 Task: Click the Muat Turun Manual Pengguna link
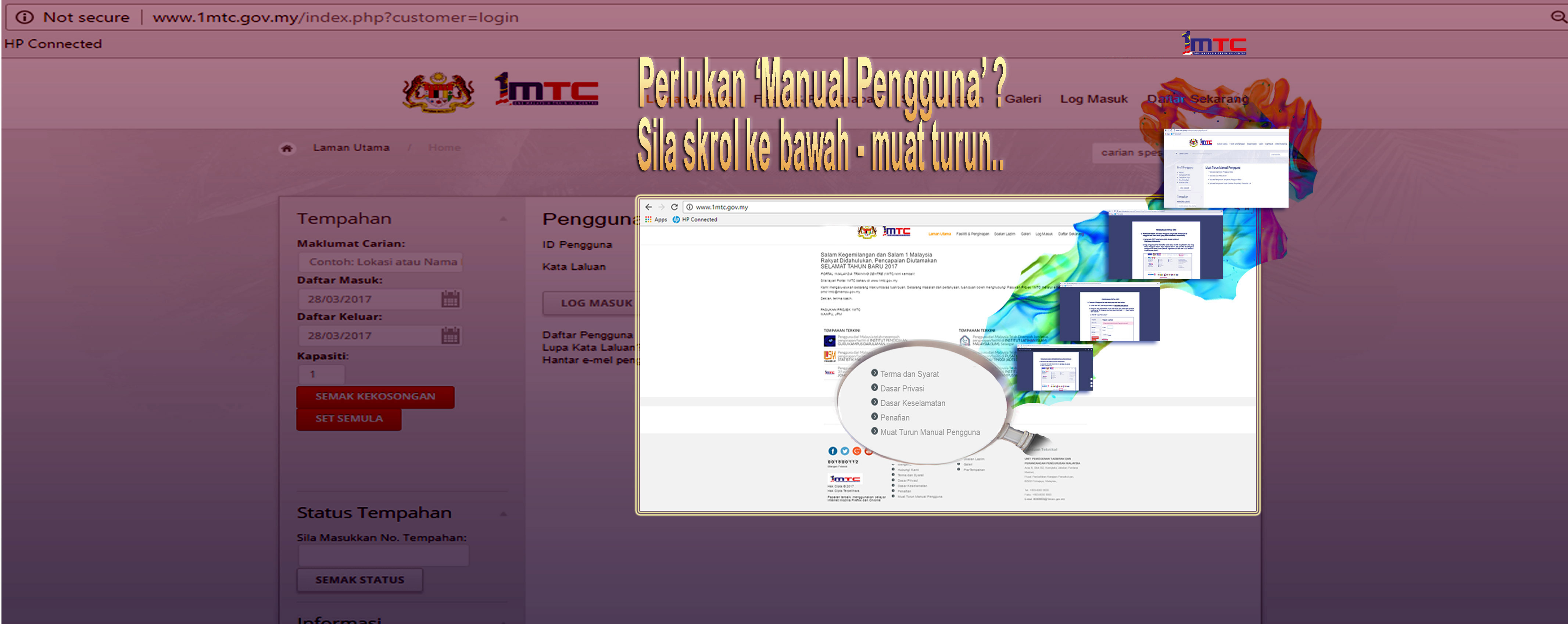point(930,432)
